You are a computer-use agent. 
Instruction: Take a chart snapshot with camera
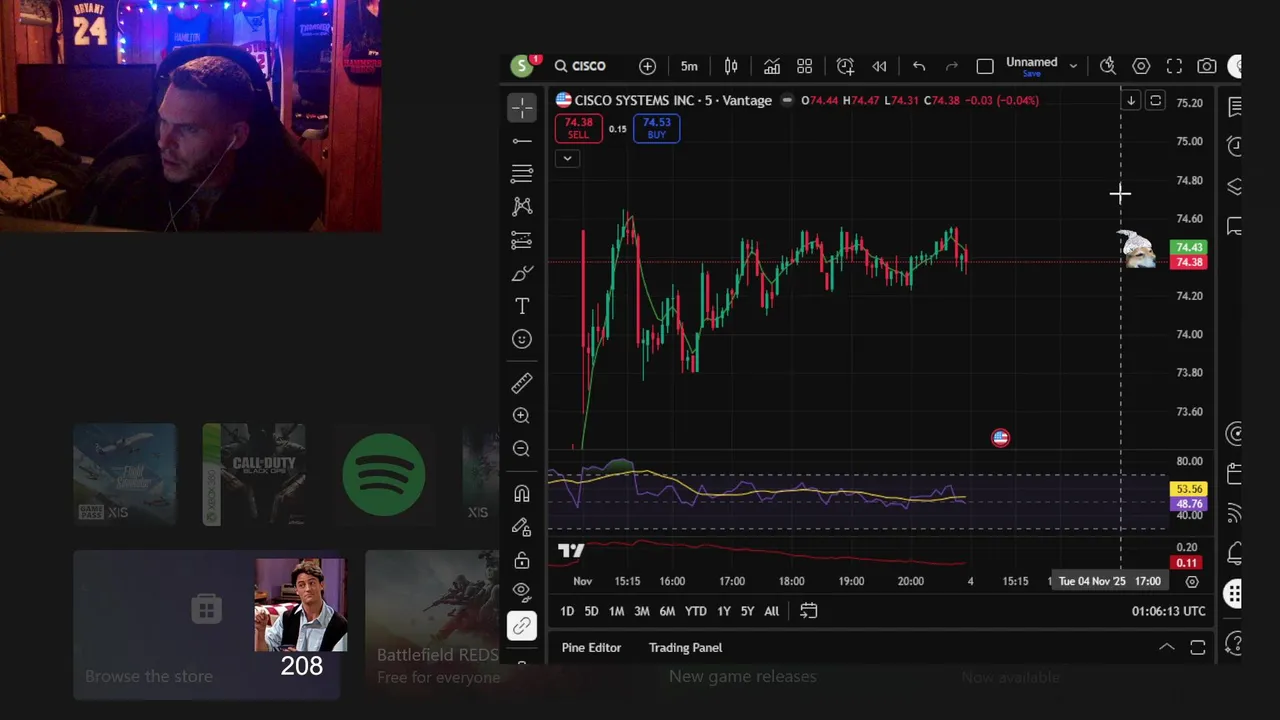[x=1207, y=66]
